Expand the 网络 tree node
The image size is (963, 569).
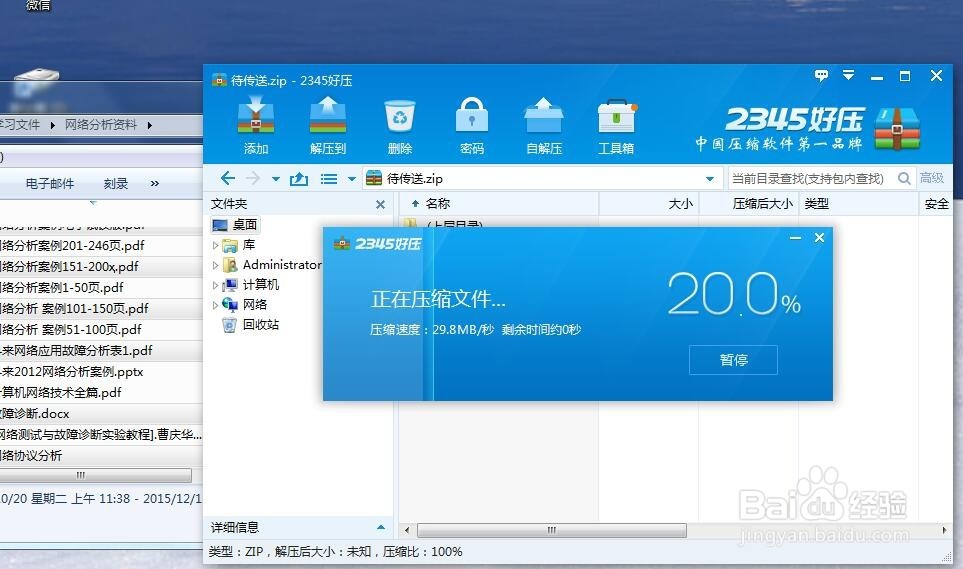pyautogui.click(x=216, y=305)
